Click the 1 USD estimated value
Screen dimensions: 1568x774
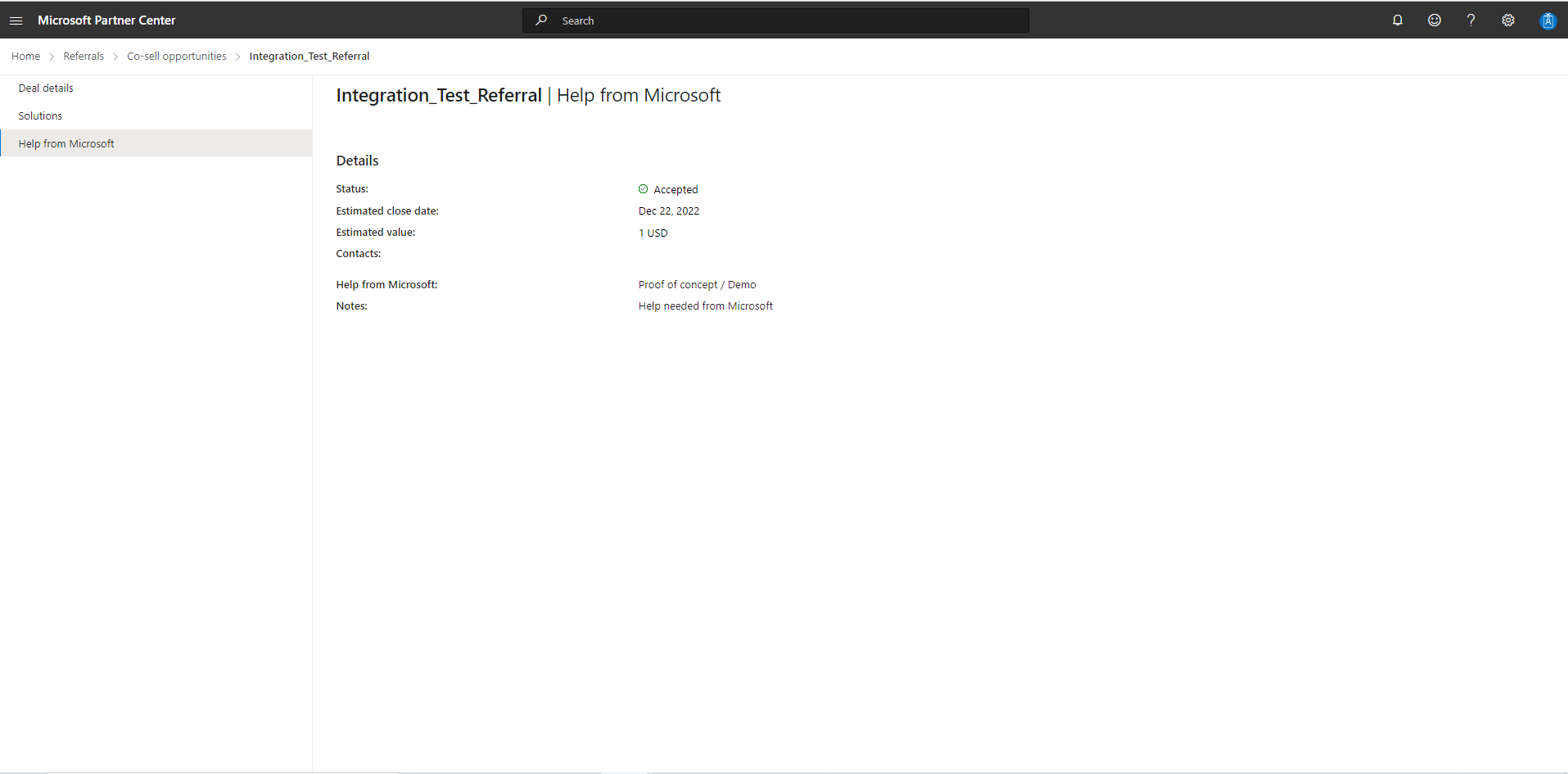653,233
